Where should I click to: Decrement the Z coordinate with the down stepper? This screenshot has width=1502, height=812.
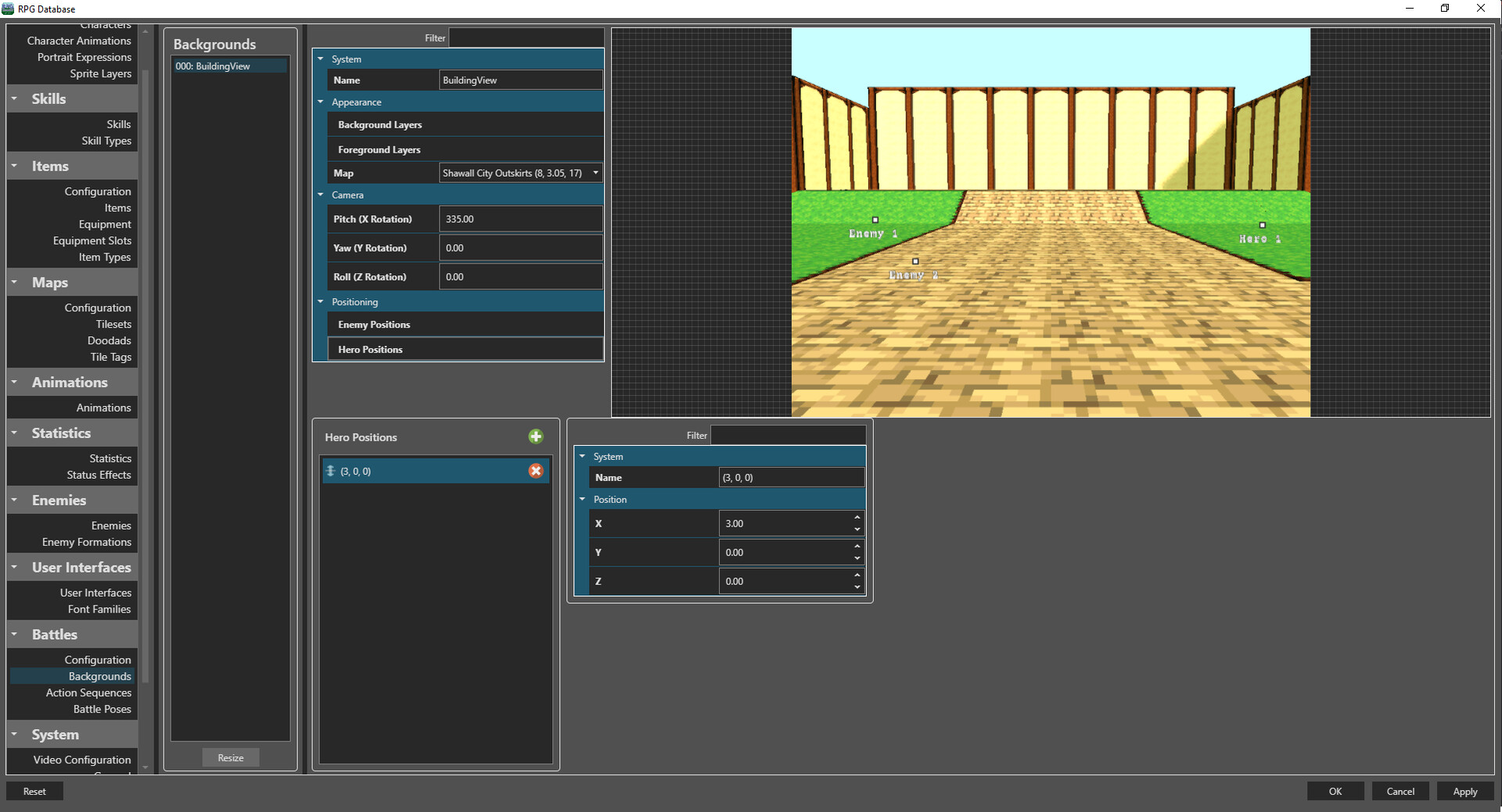coord(856,587)
